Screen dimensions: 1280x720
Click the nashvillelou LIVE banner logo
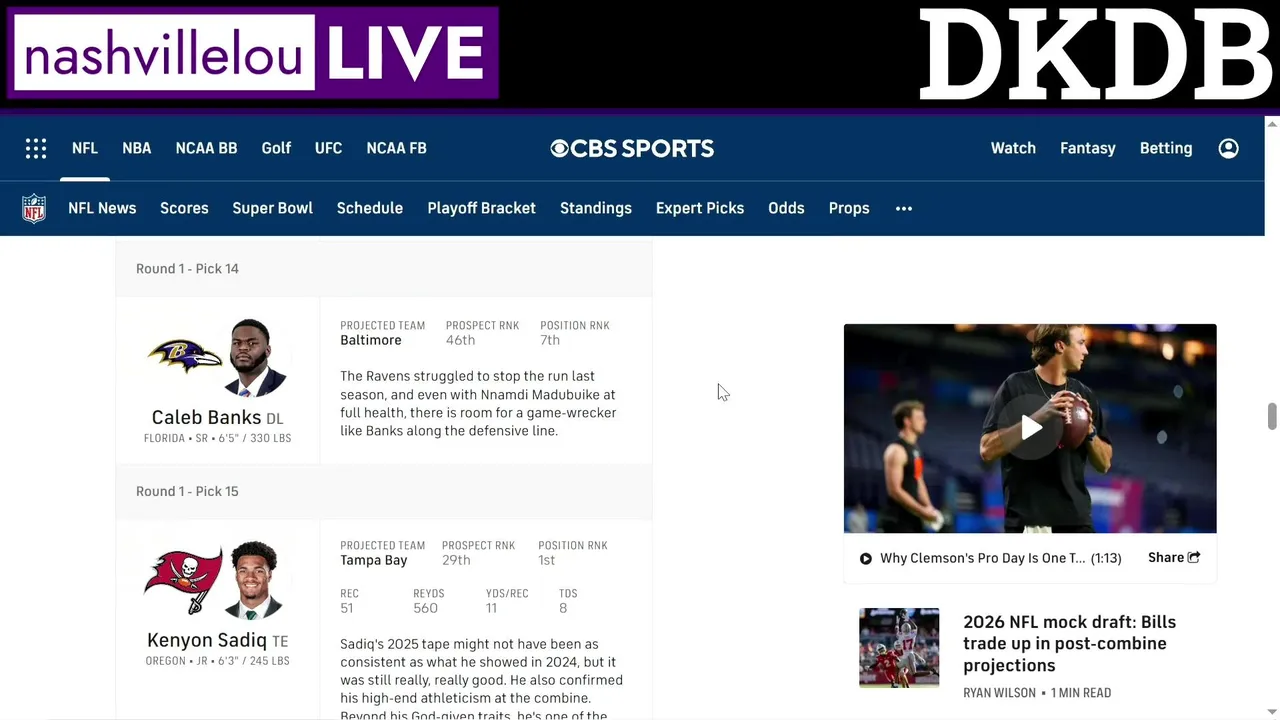(x=253, y=53)
